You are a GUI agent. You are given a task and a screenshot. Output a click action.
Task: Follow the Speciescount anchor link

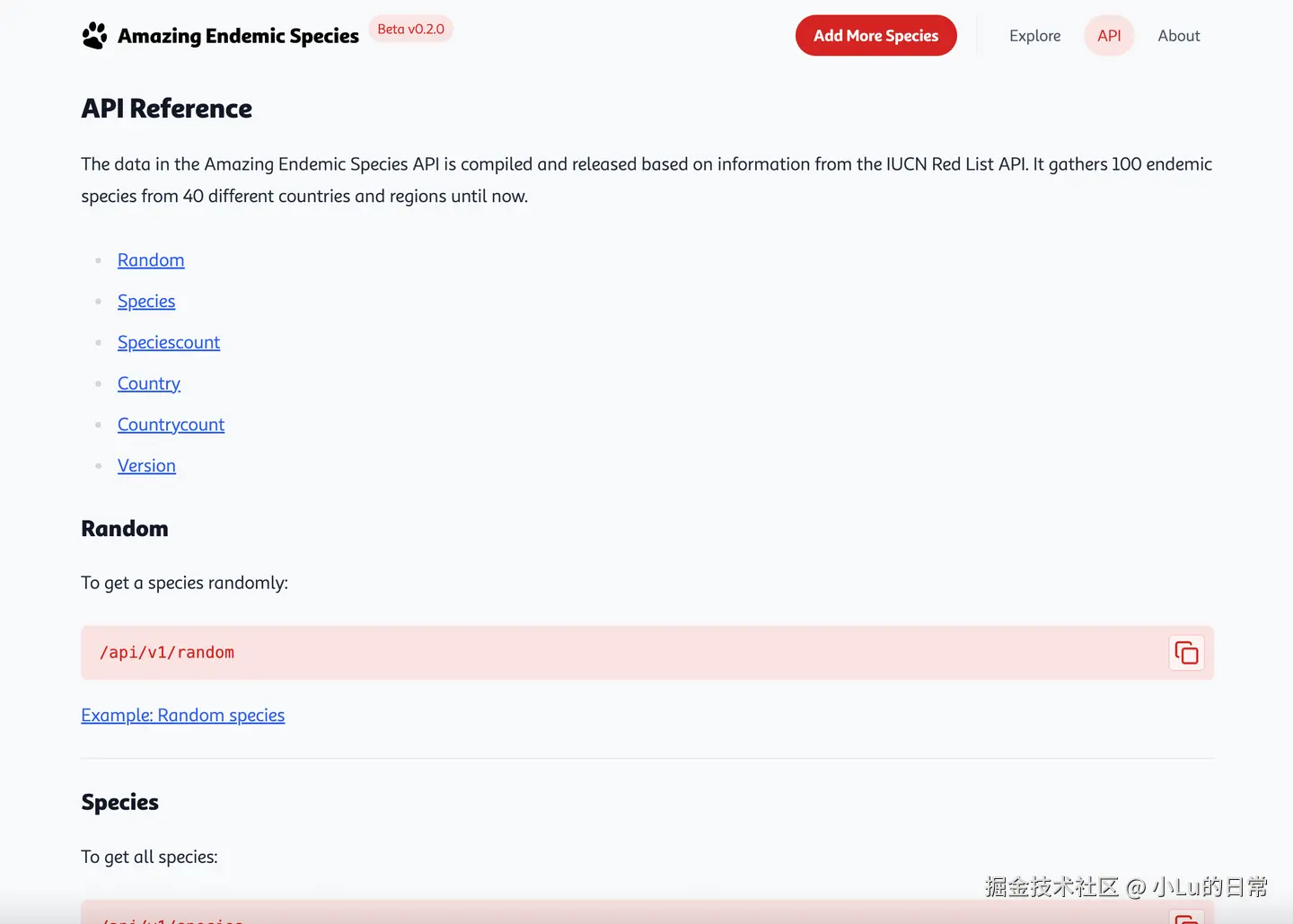click(x=169, y=343)
